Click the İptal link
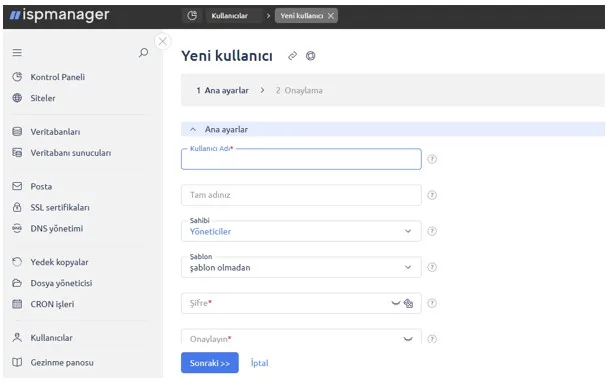 point(259,363)
